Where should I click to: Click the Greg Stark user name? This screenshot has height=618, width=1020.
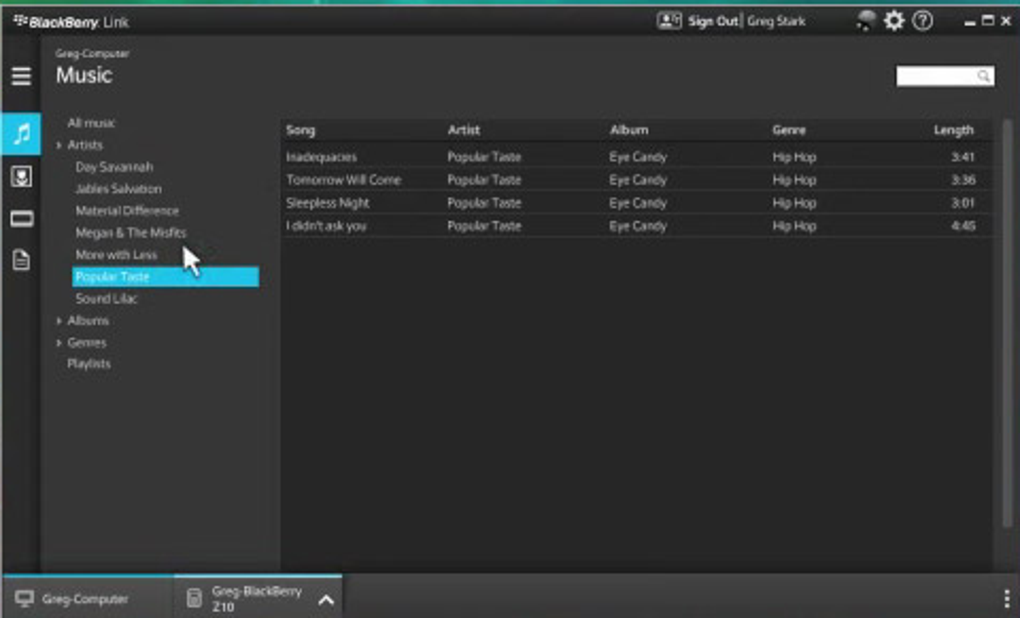click(x=776, y=21)
